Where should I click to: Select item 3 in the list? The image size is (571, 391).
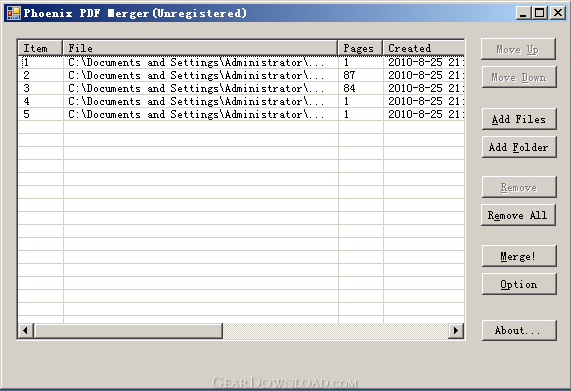click(x=241, y=88)
